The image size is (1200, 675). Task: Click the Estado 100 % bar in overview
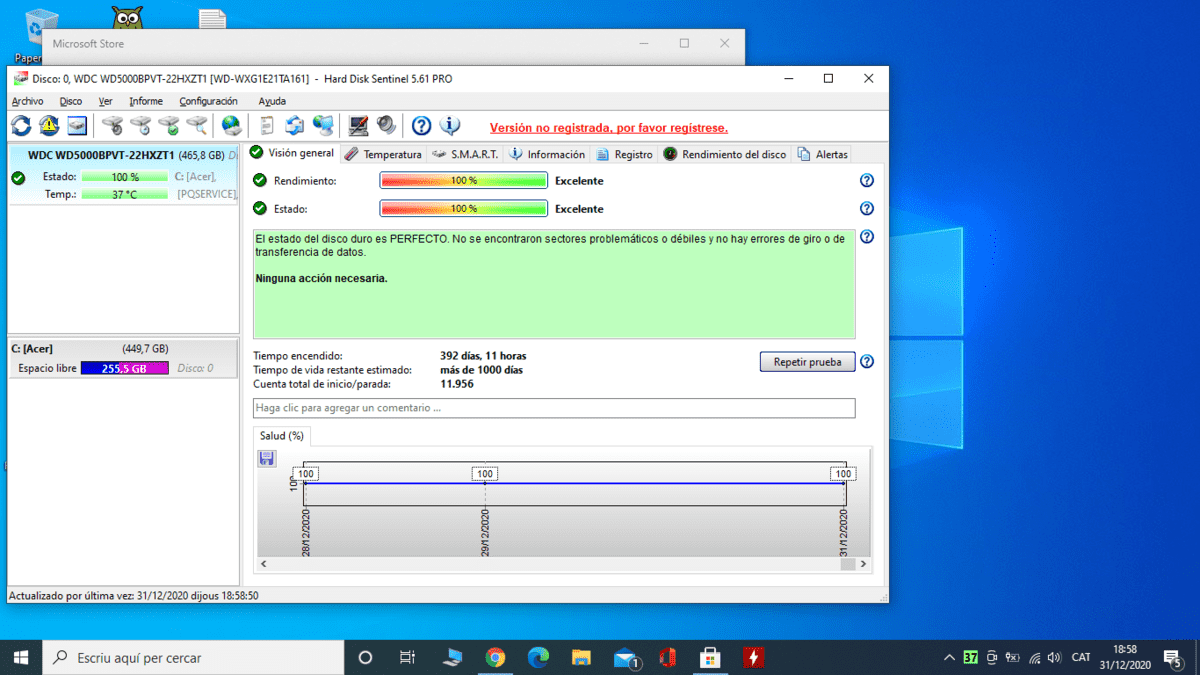pyautogui.click(x=463, y=209)
